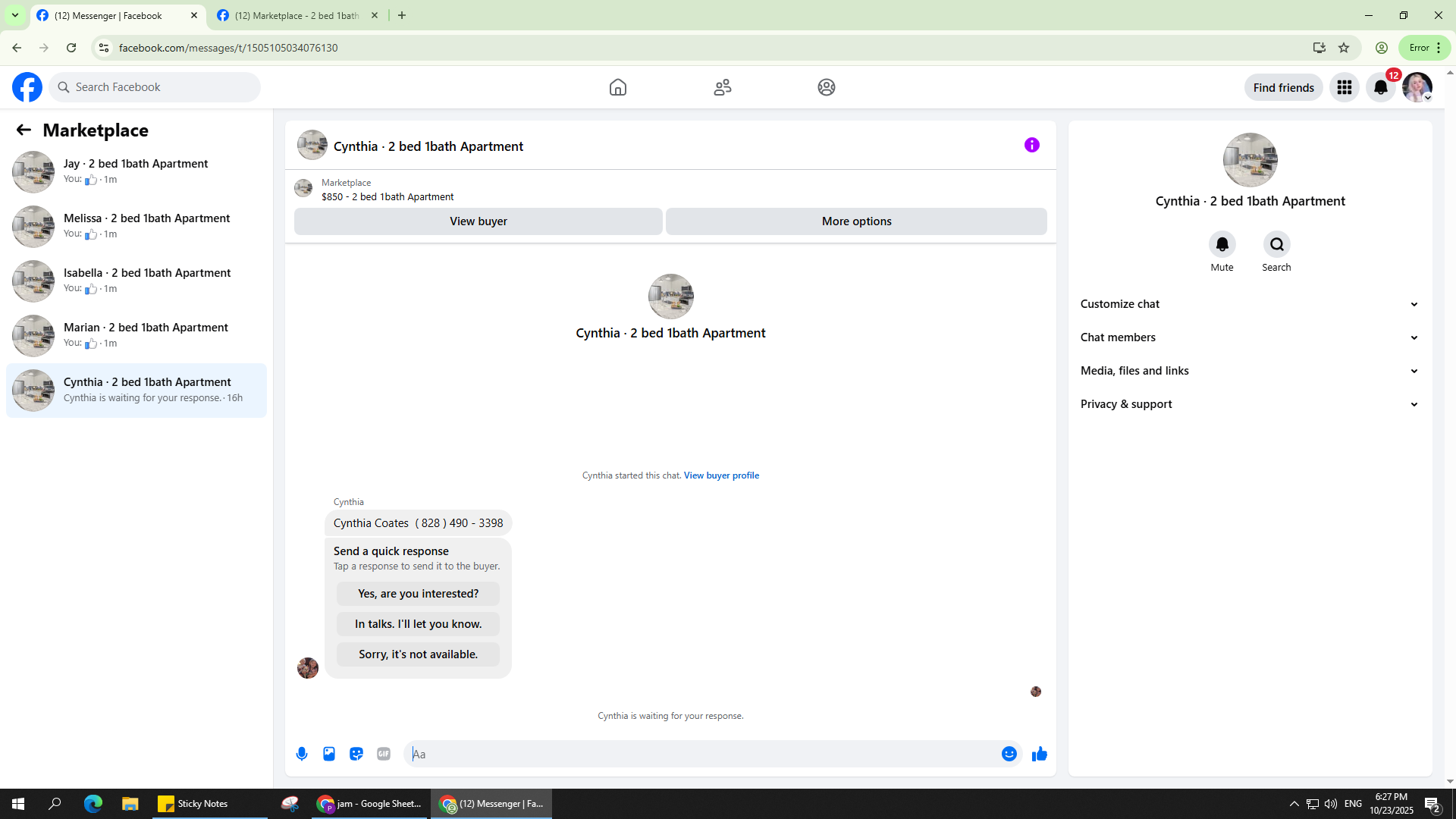Search within the conversation
This screenshot has height=819, width=1456.
1276,245
